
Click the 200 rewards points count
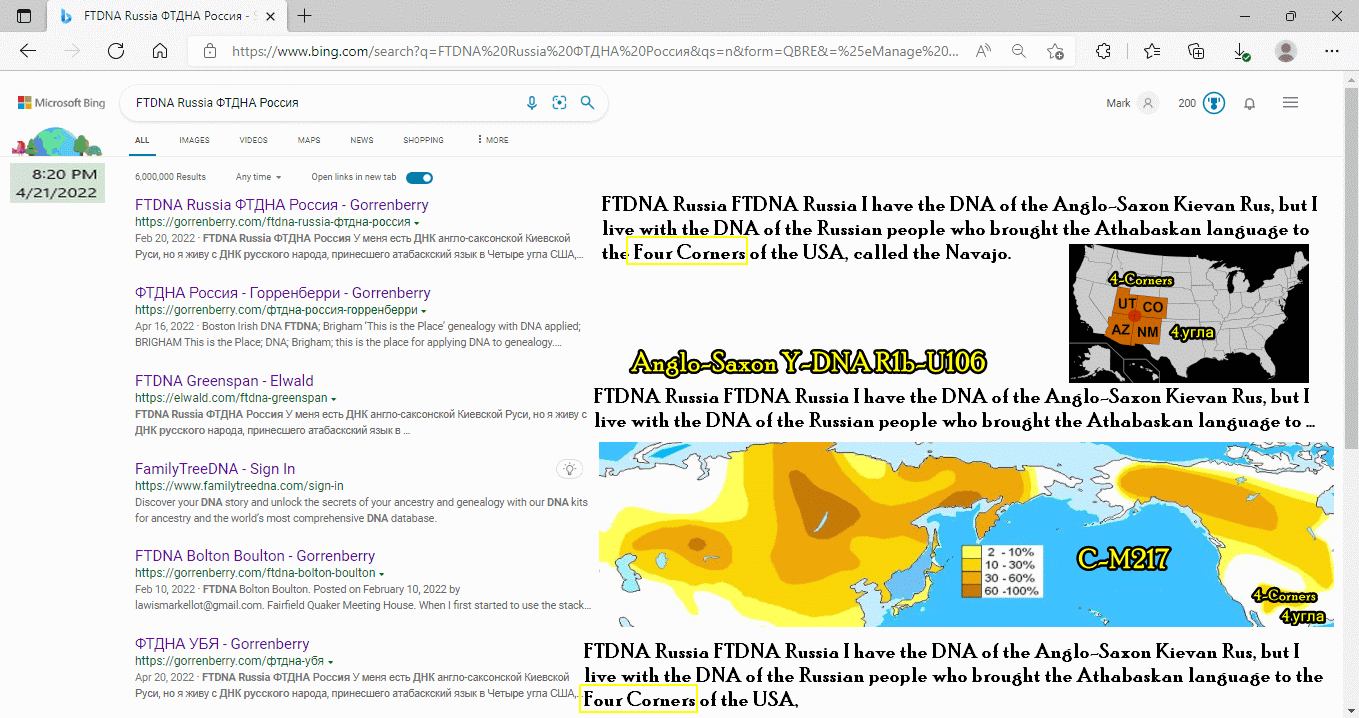pyautogui.click(x=1187, y=103)
